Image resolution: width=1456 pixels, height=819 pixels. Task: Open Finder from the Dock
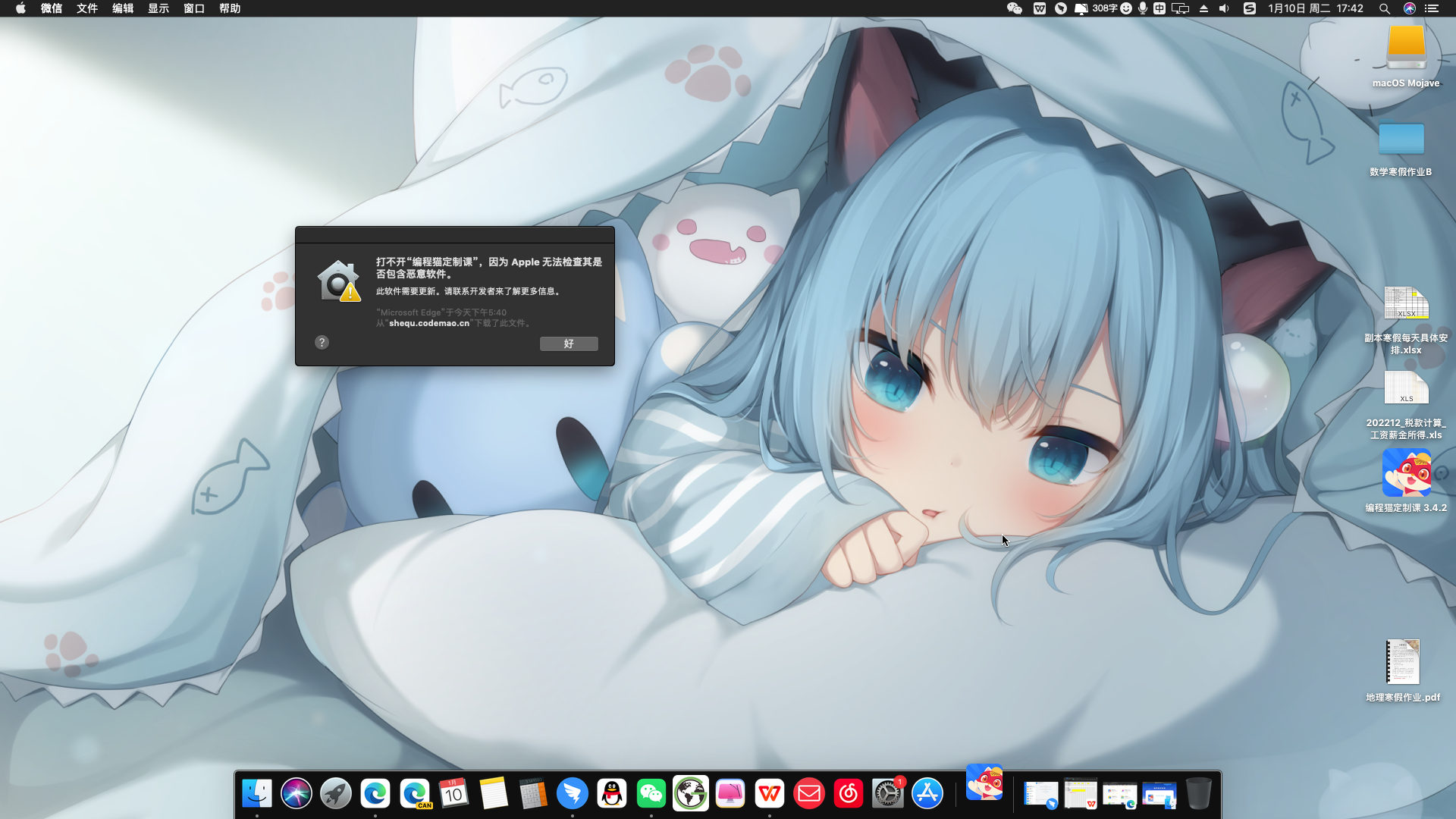click(x=257, y=794)
